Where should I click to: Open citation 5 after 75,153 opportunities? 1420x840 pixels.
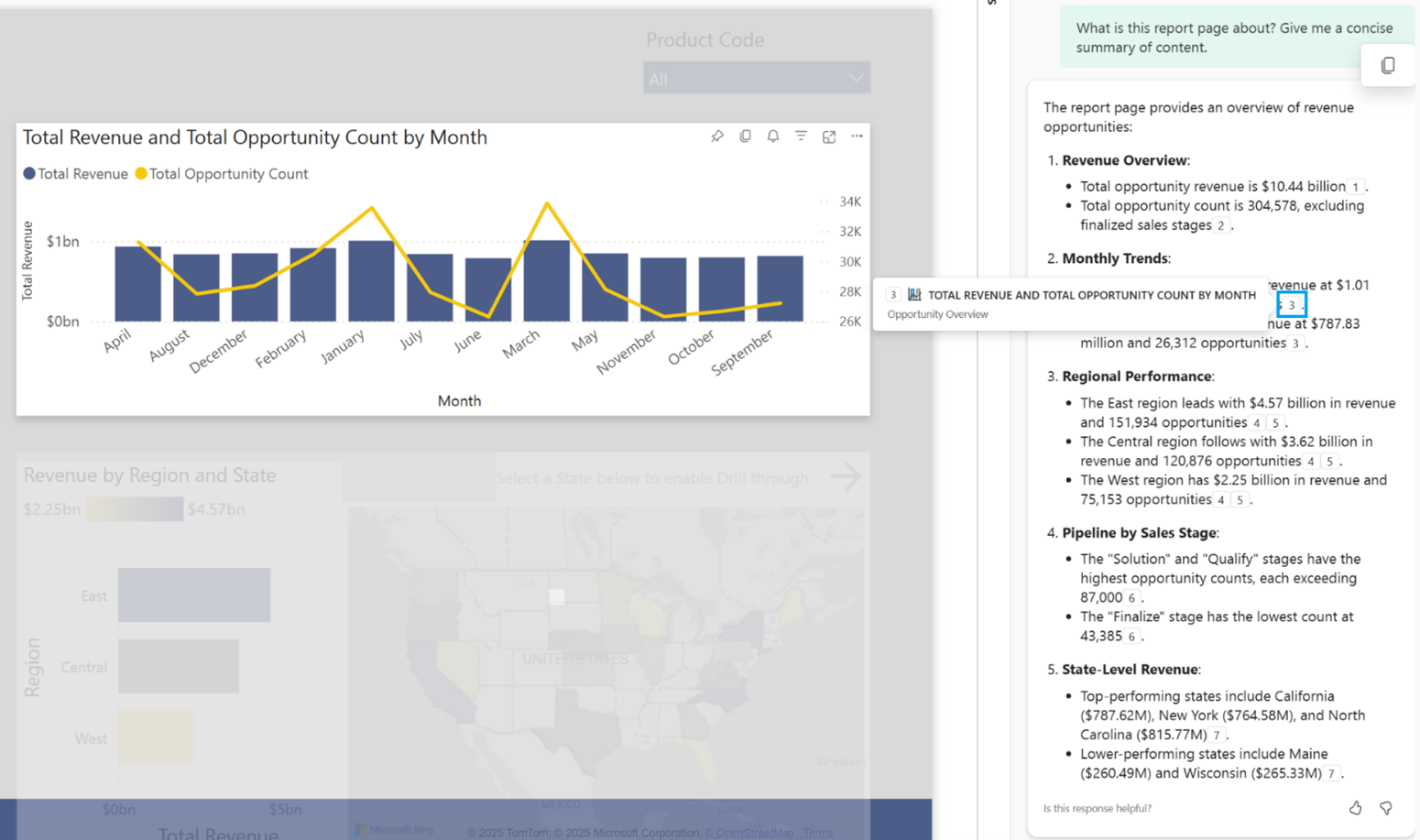(x=1240, y=500)
